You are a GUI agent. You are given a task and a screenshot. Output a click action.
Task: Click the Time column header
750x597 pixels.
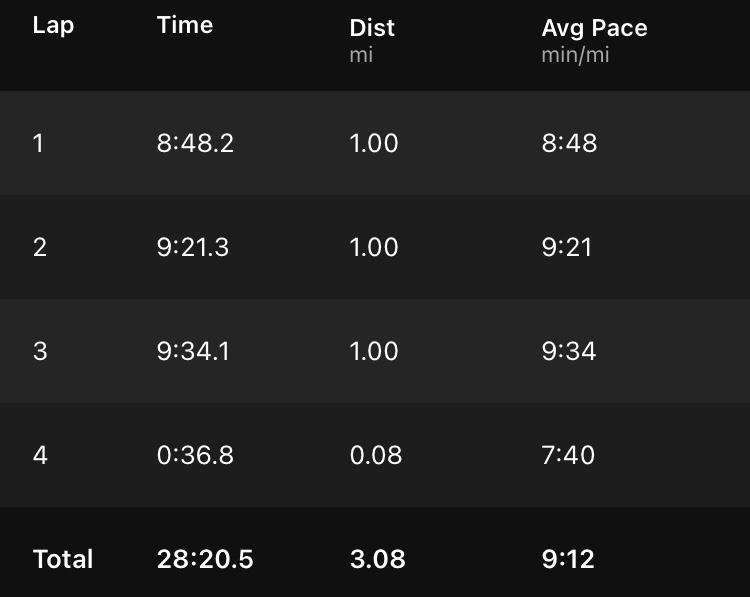click(185, 26)
